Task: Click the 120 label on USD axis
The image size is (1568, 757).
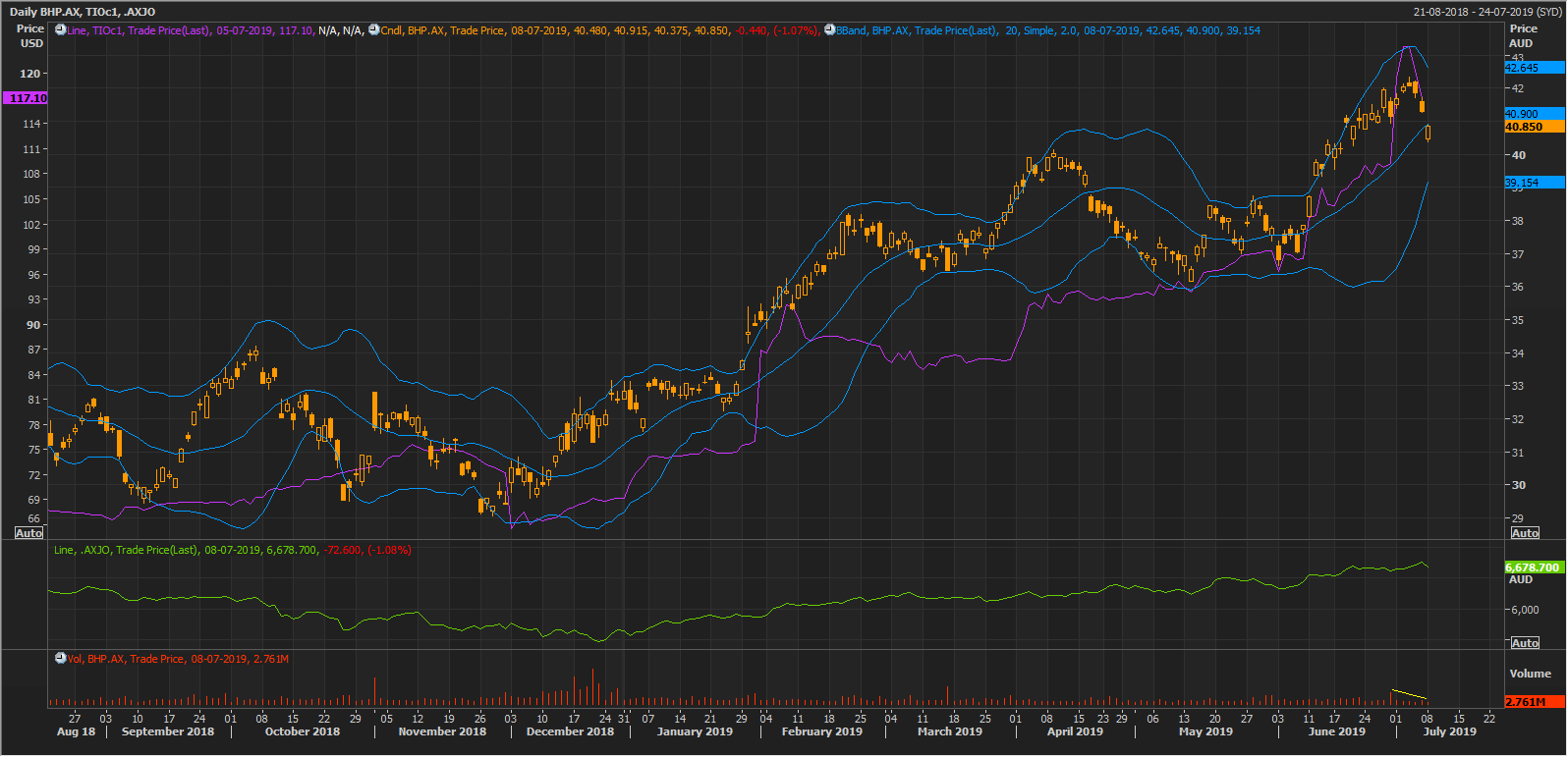Action: click(x=30, y=74)
